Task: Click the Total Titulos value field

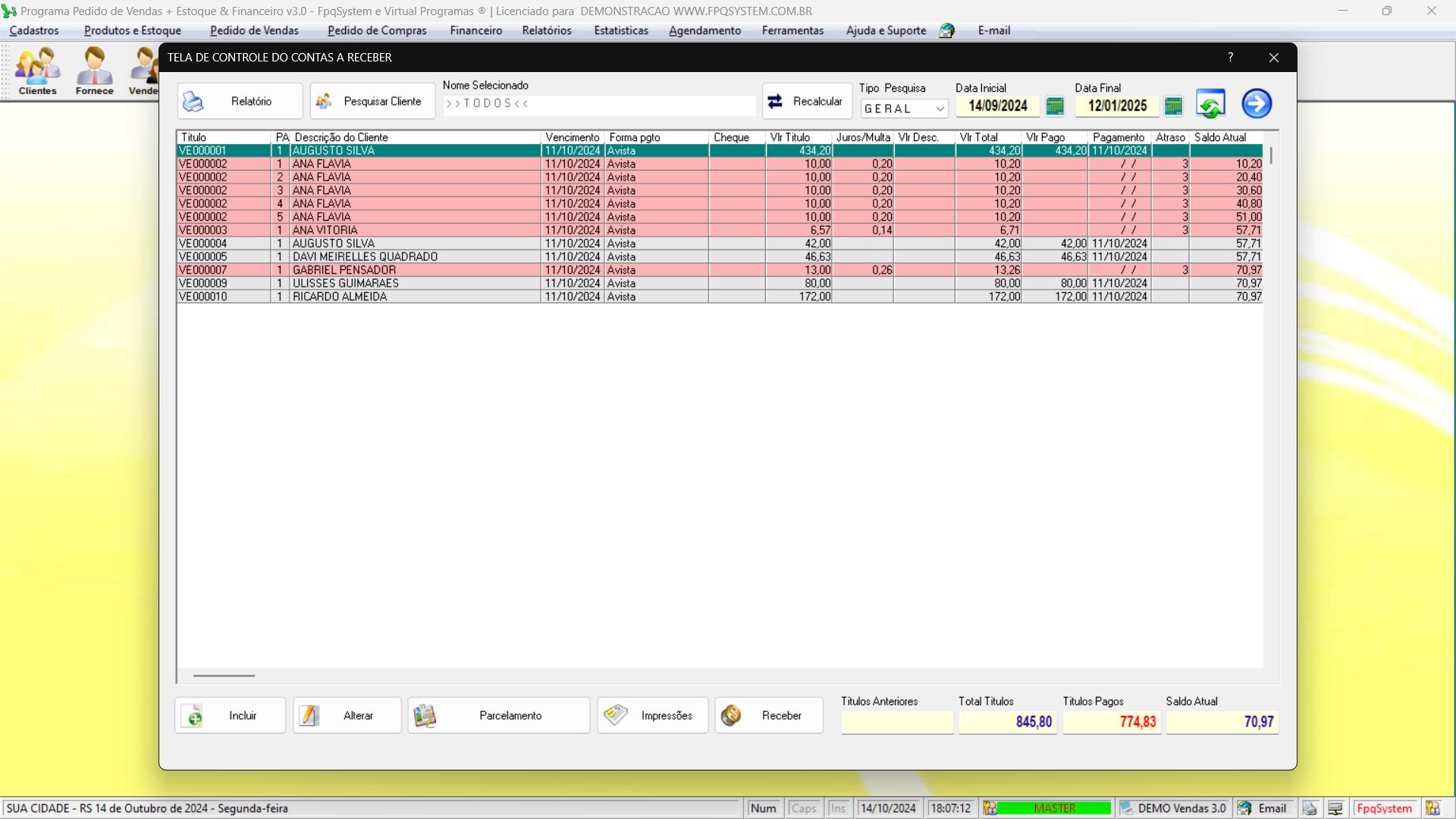Action: 1007,722
